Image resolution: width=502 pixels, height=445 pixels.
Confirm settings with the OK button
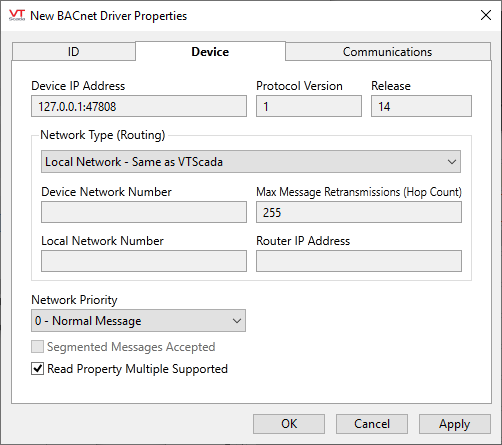click(x=289, y=424)
